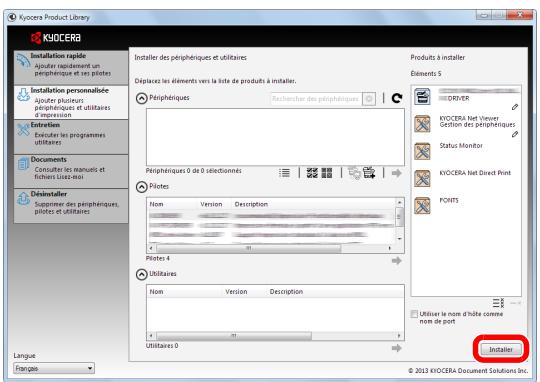The height and width of the screenshot is (382, 540).
Task: Collapse the Périphériques section
Action: click(x=141, y=99)
